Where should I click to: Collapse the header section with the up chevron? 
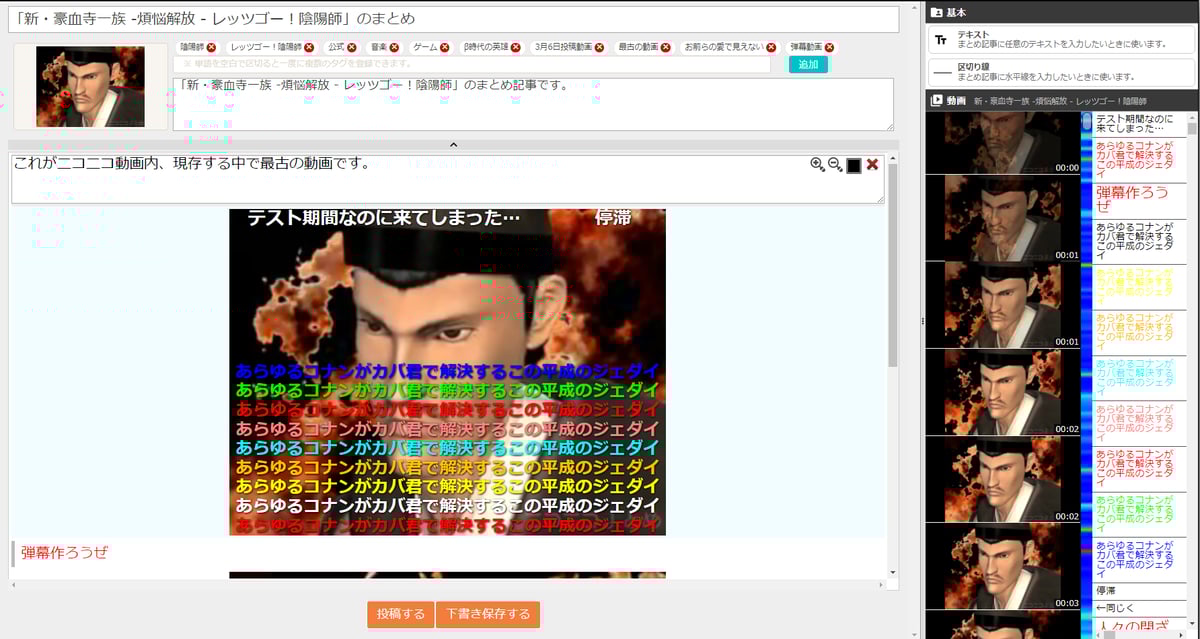[453, 145]
